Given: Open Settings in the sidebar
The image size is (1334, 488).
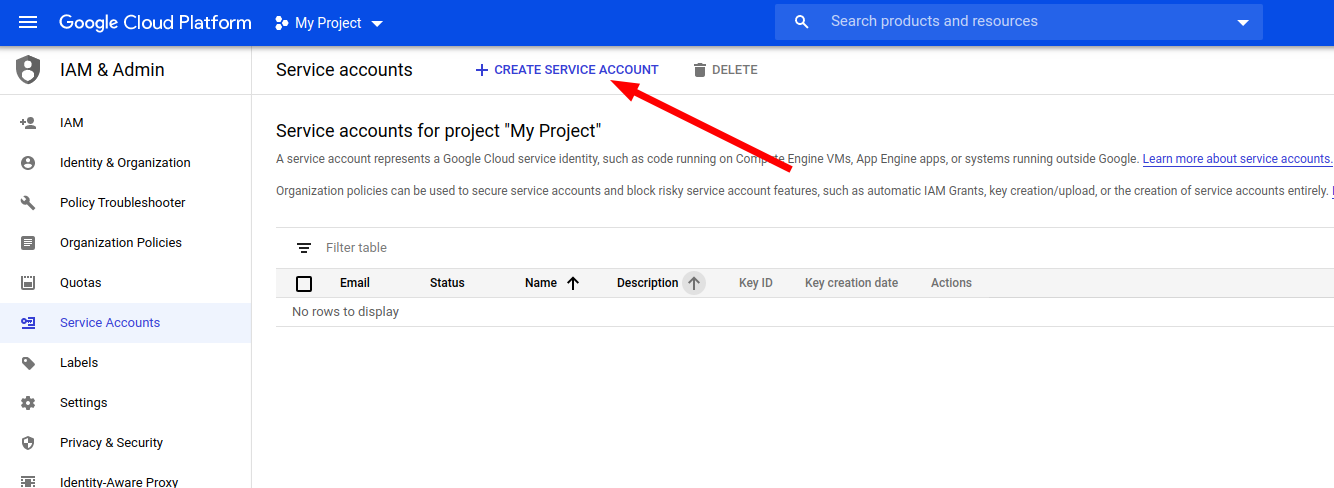Looking at the screenshot, I should click(x=125, y=403).
